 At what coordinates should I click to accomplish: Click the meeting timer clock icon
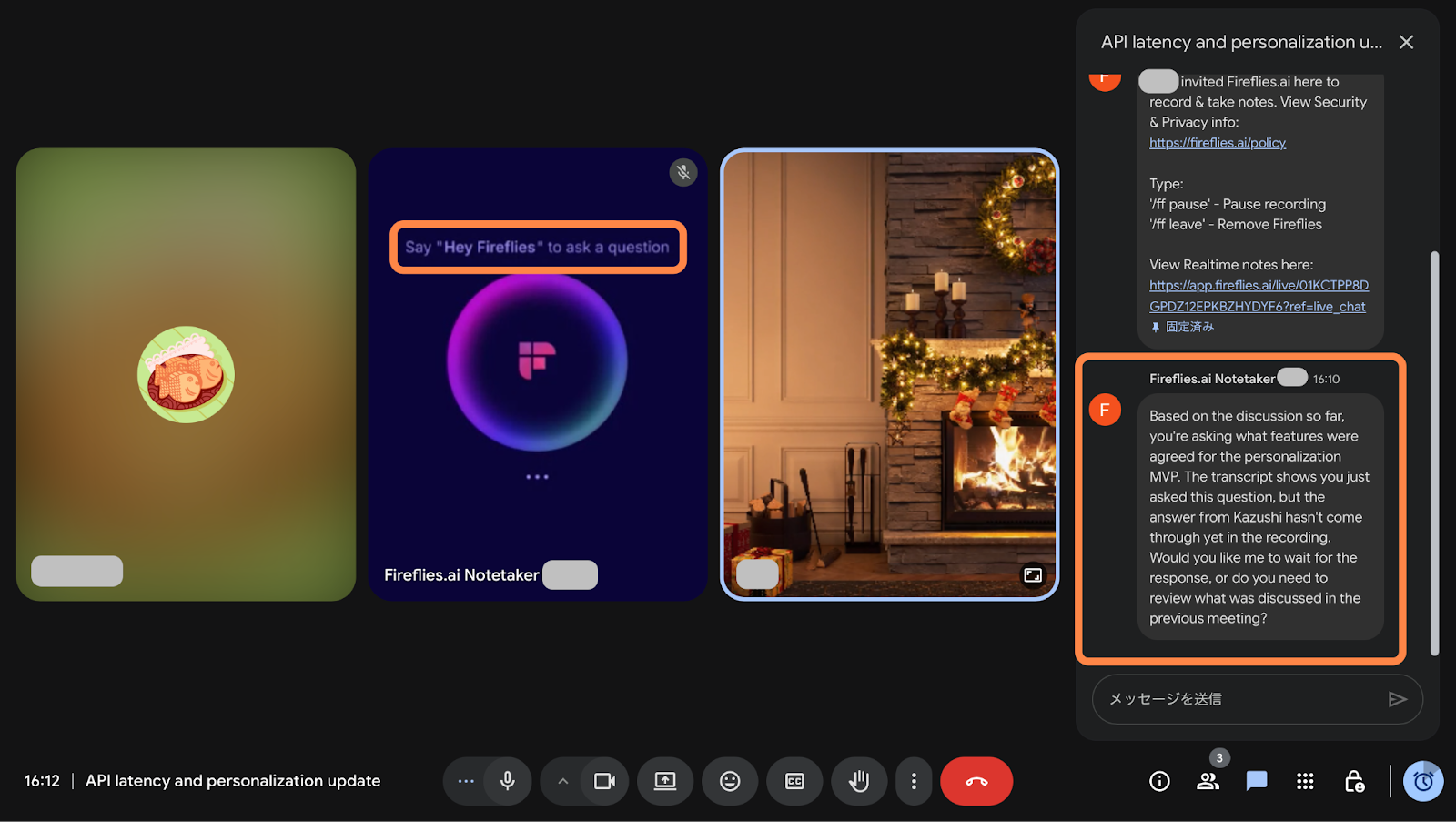(1423, 781)
